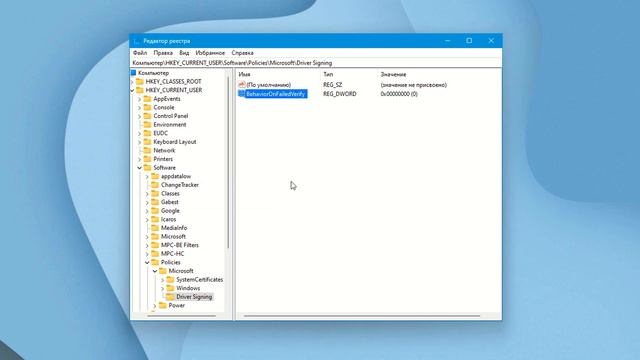Viewport: 640px width, 360px height.
Task: Click the HKEY_CLASSES_ROOT folder icon
Action: tap(140, 81)
